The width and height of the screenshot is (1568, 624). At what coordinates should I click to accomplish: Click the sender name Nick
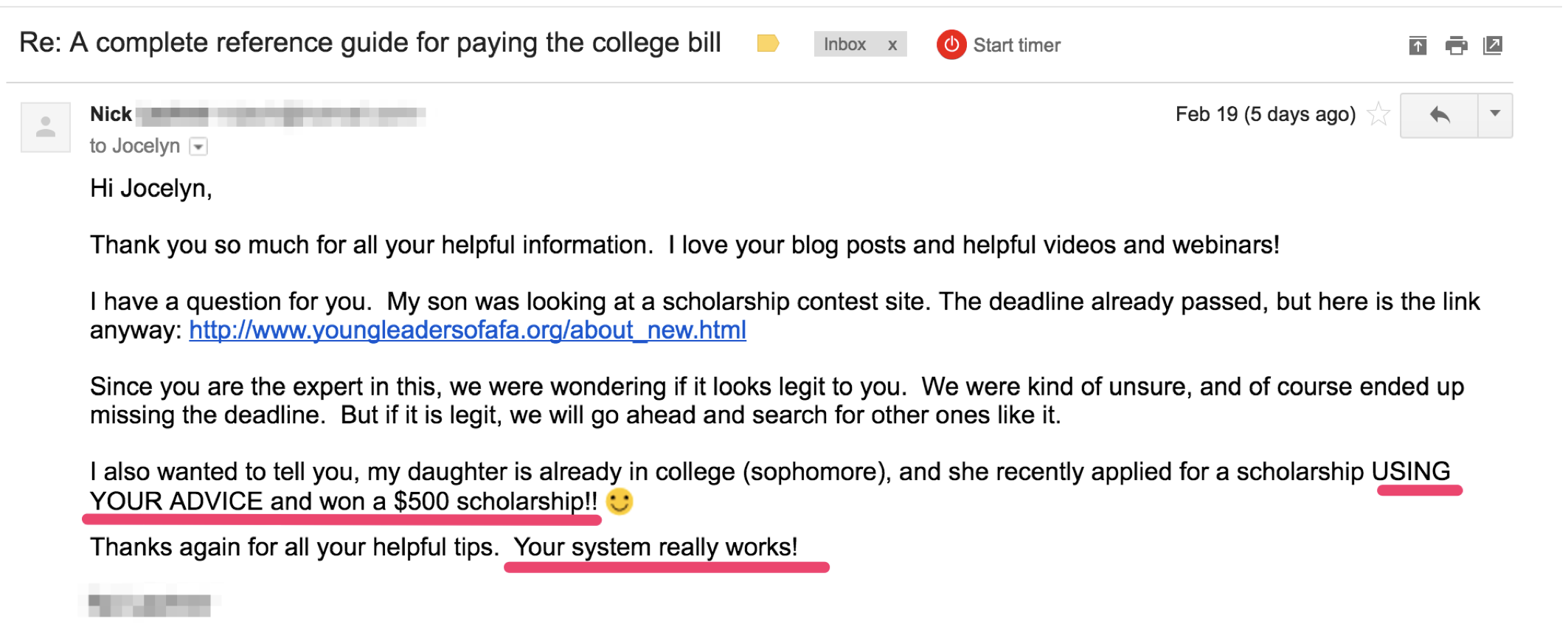point(111,114)
